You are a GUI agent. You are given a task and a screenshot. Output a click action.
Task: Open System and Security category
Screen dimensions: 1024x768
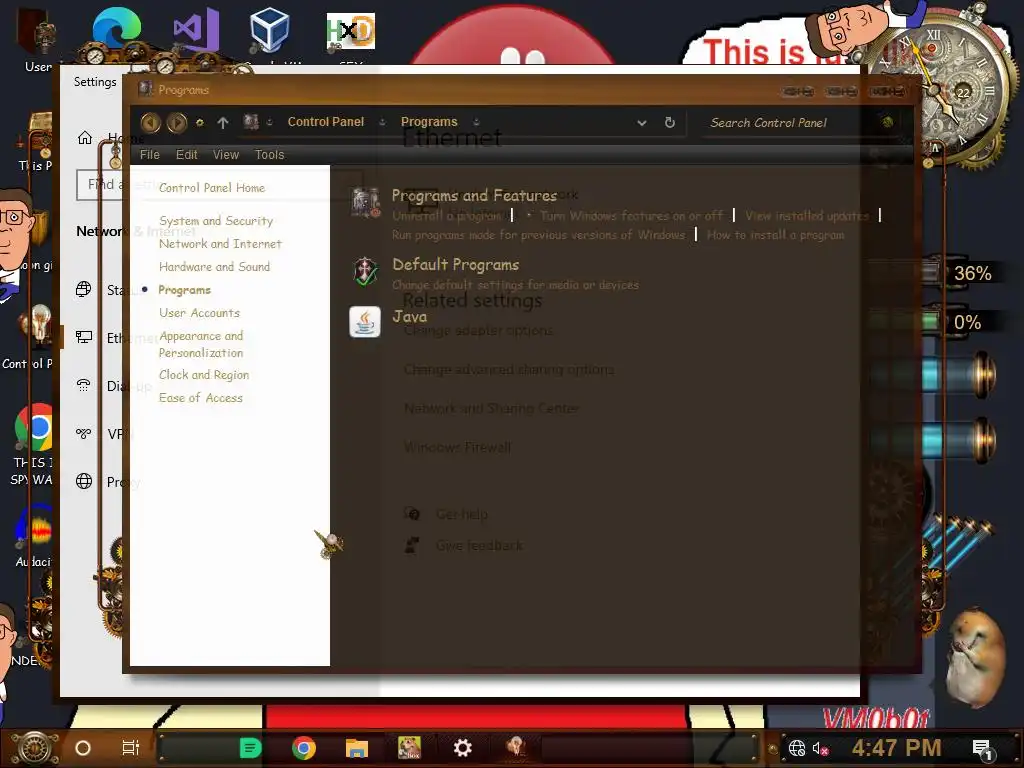tap(216, 221)
